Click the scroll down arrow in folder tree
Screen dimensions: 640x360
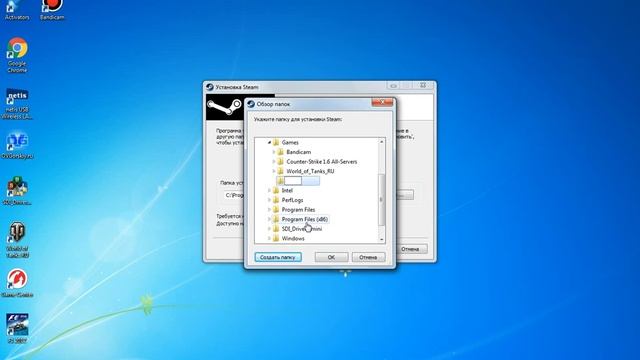382,240
